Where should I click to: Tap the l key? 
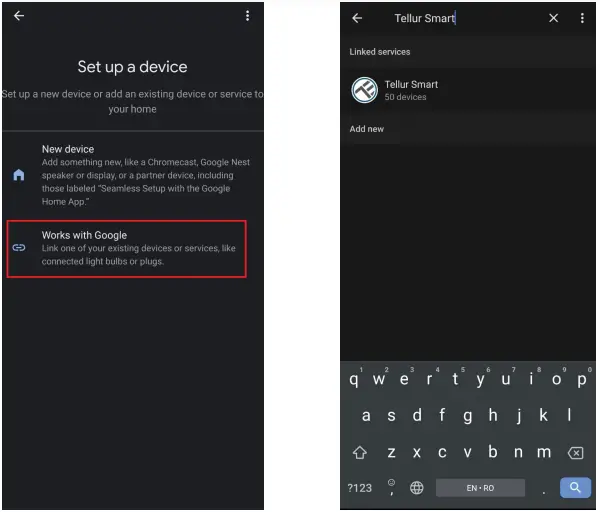pyautogui.click(x=569, y=415)
